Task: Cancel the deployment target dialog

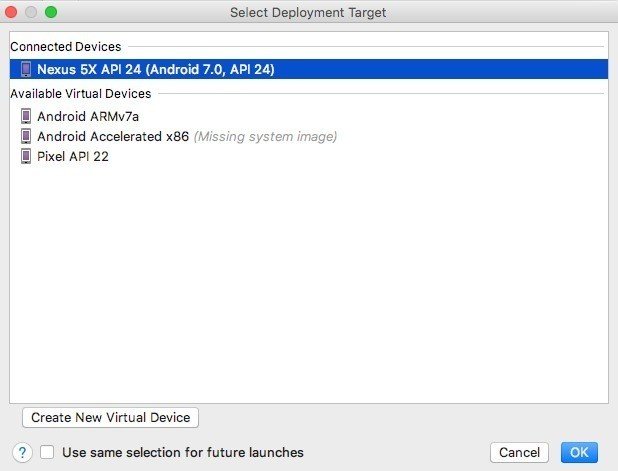Action: pyautogui.click(x=519, y=453)
